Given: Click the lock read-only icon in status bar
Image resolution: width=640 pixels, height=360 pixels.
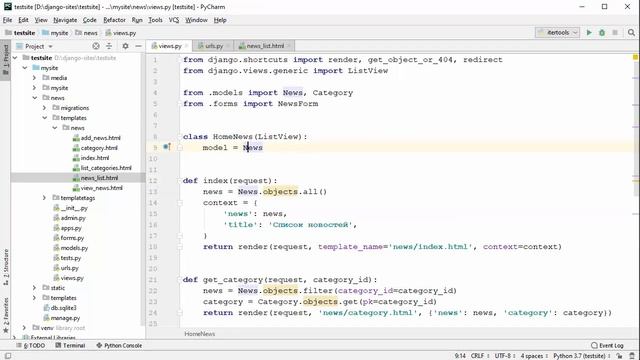Looking at the screenshot, I should tap(619, 356).
